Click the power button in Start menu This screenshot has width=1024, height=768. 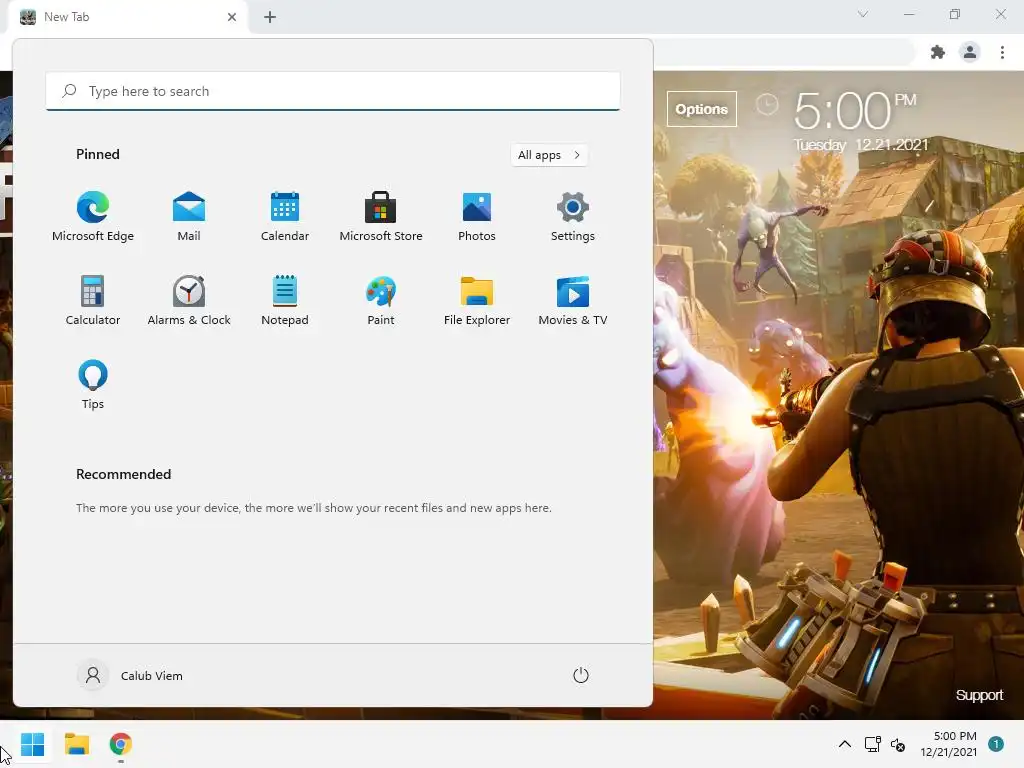(x=581, y=675)
